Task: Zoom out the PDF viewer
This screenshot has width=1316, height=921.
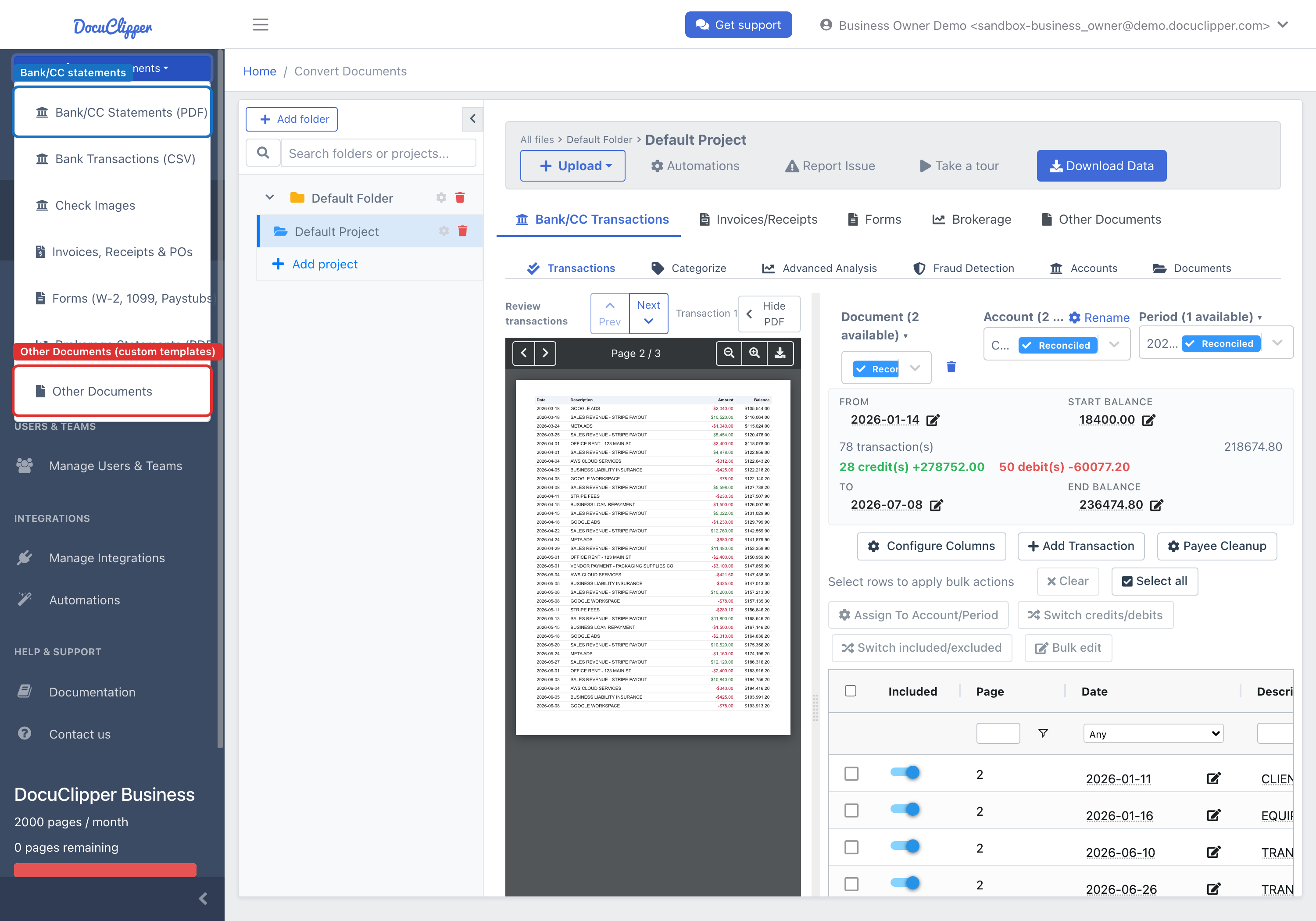Action: [x=729, y=353]
